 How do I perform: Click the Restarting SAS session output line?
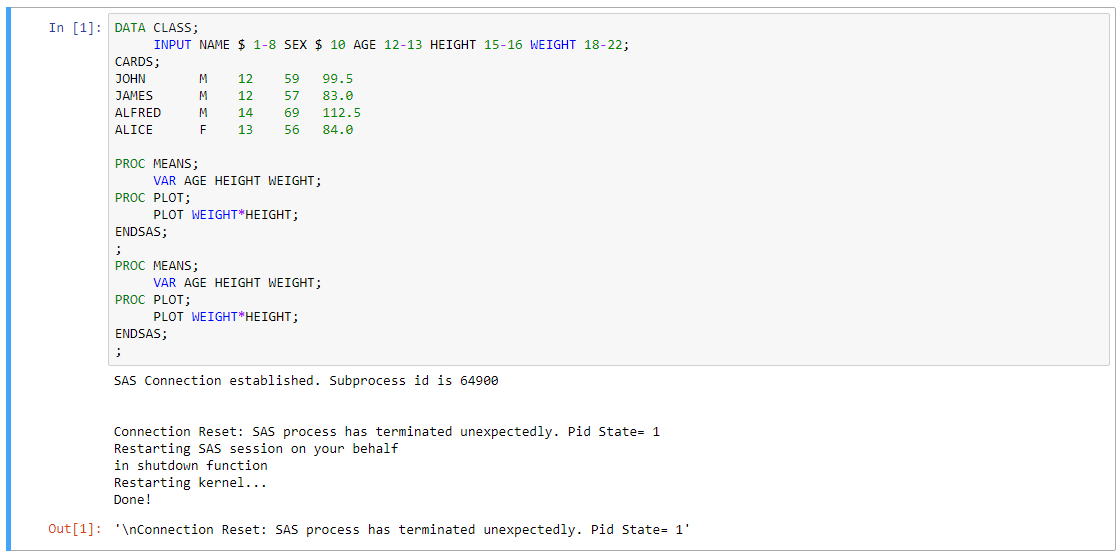[256, 449]
